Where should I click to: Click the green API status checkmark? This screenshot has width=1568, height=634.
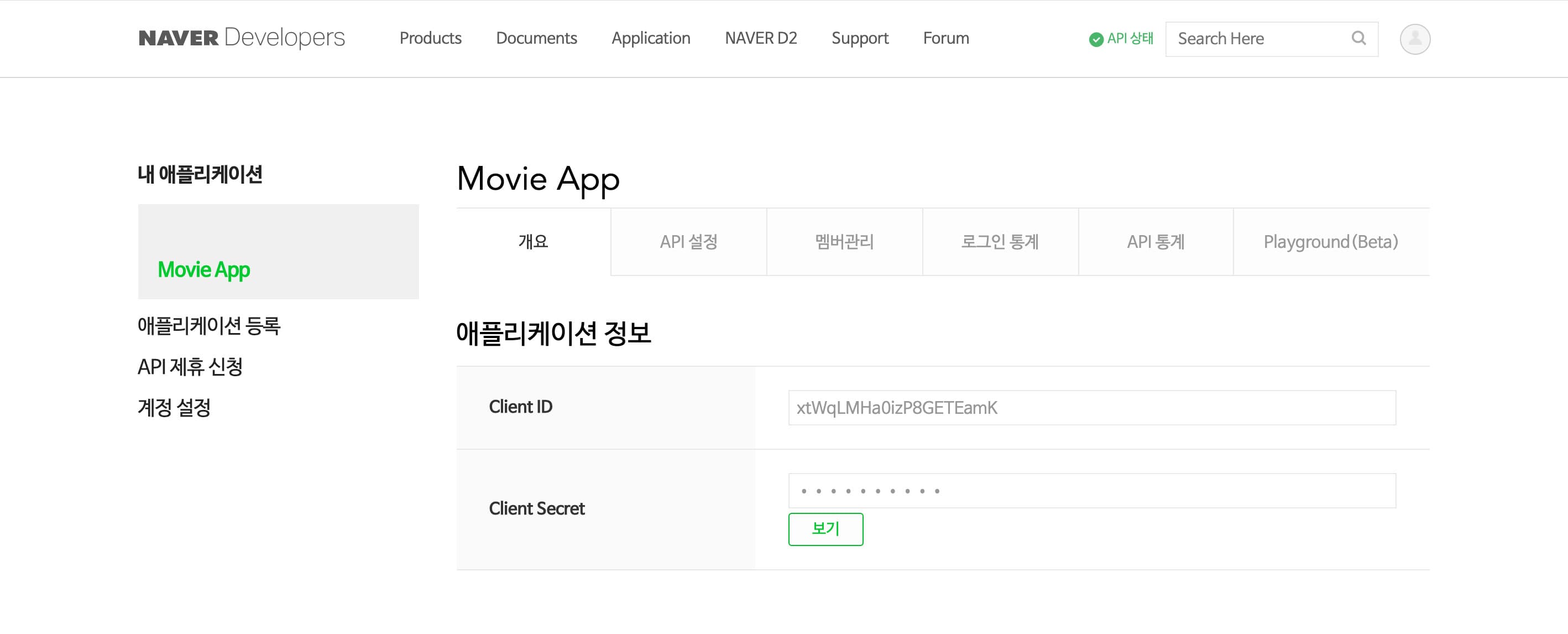pyautogui.click(x=1096, y=40)
